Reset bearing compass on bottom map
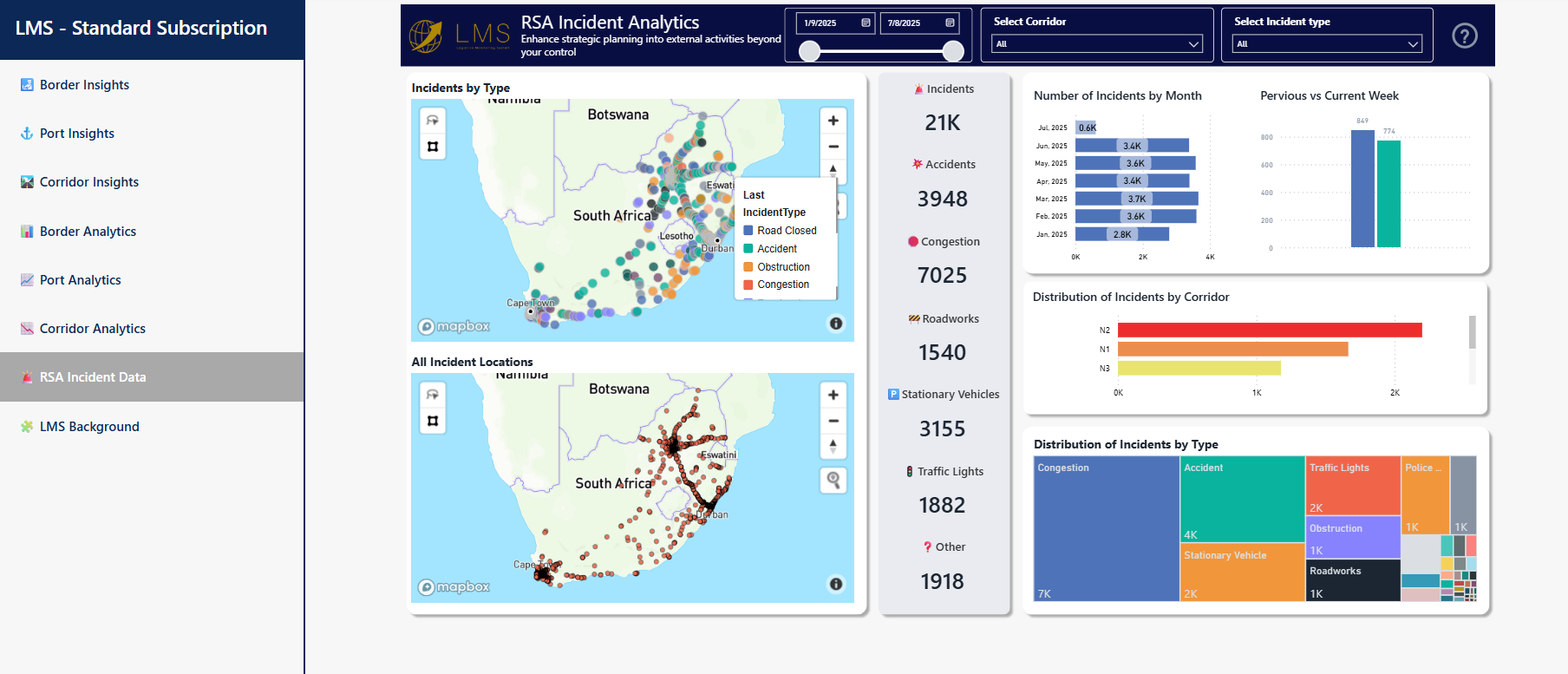Image resolution: width=1568 pixels, height=674 pixels. [x=833, y=446]
